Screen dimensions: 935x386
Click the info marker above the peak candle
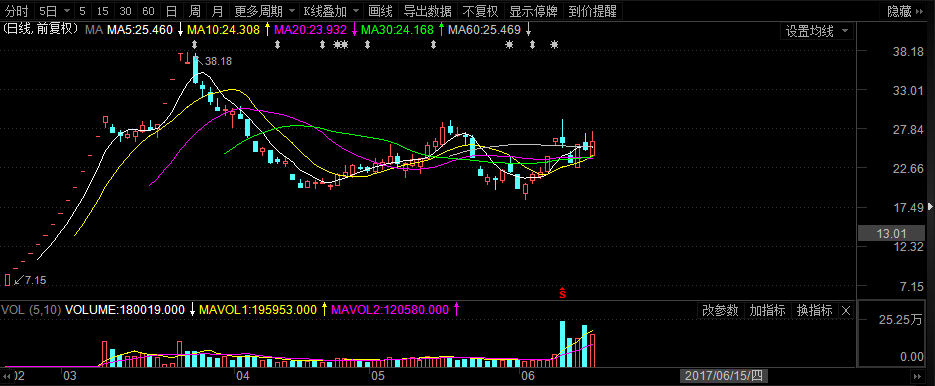coord(195,45)
